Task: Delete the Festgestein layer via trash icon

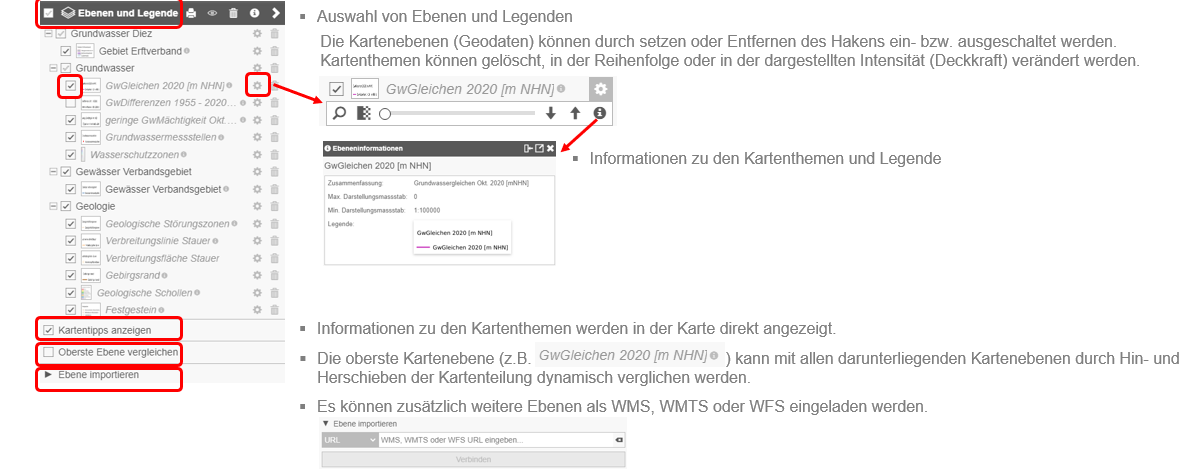Action: click(x=275, y=310)
